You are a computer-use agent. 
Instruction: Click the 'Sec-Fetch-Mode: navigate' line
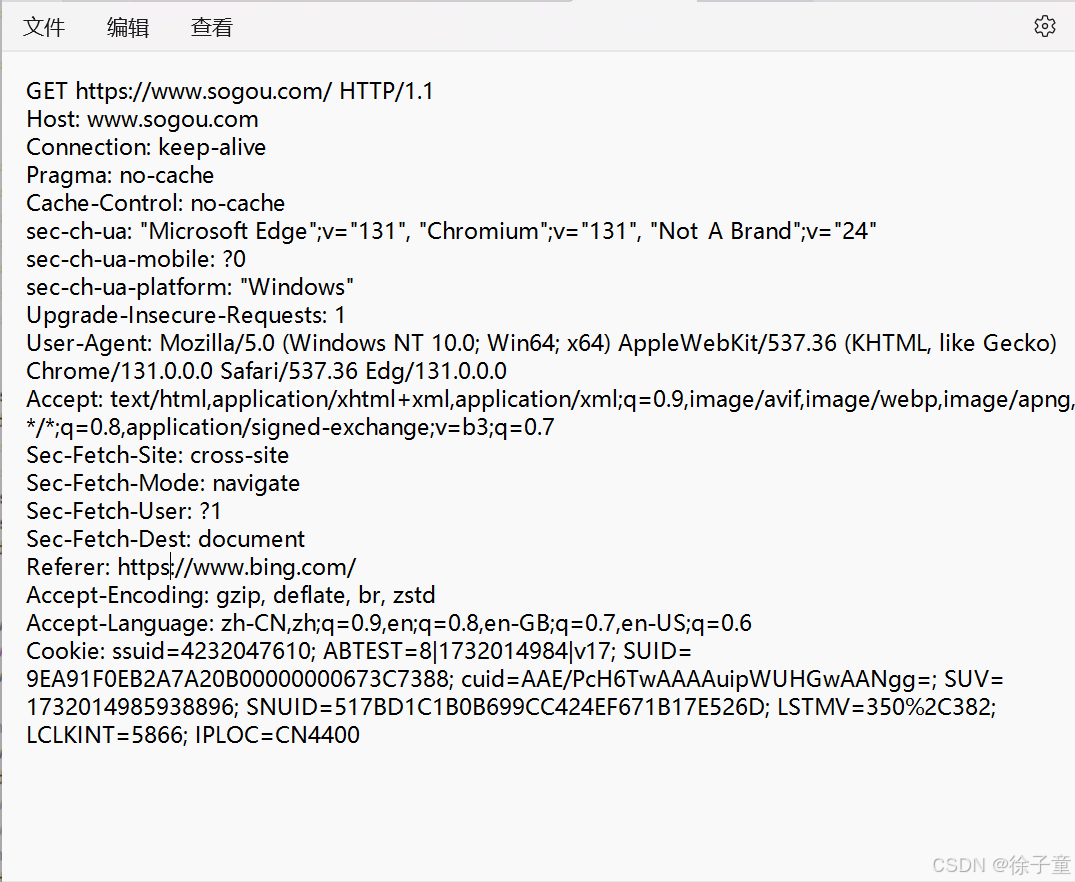(x=163, y=484)
